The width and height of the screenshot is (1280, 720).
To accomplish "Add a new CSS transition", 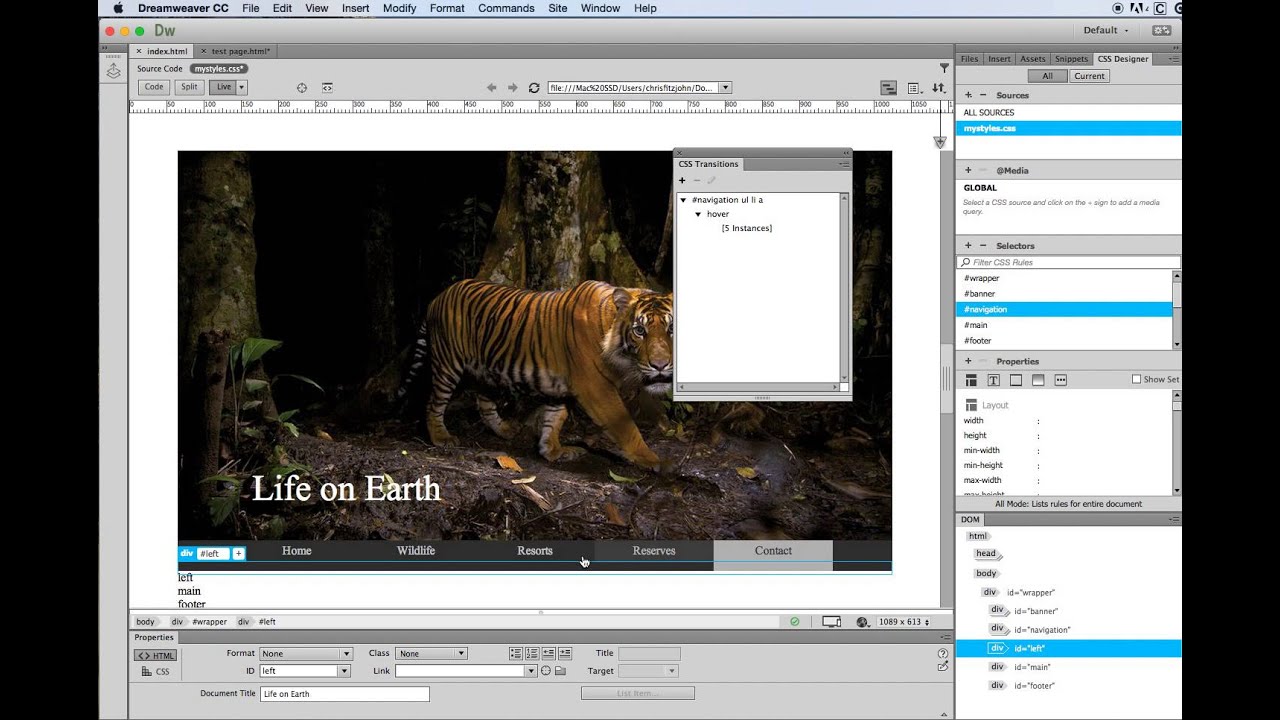I will click(682, 180).
